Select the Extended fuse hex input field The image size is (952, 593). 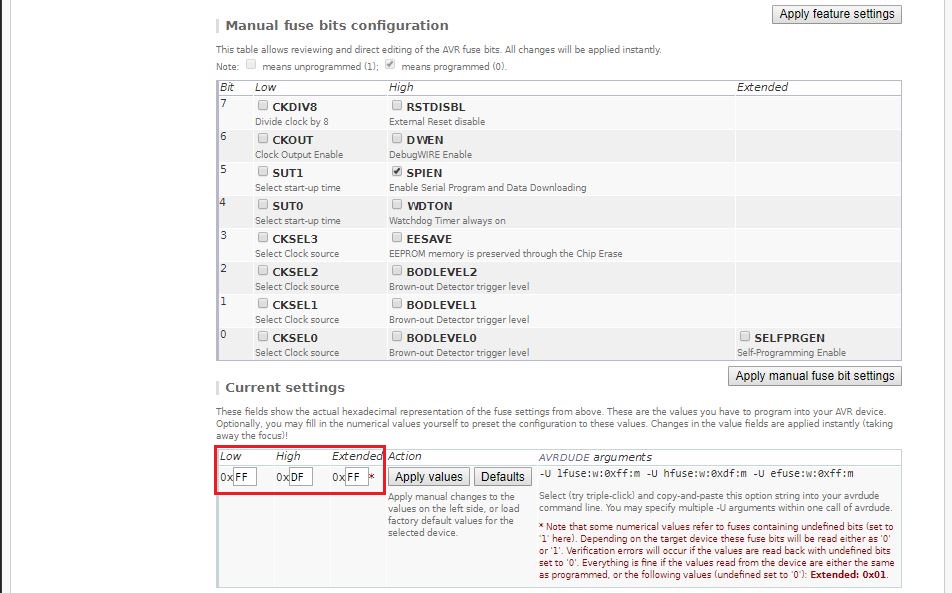pos(356,477)
